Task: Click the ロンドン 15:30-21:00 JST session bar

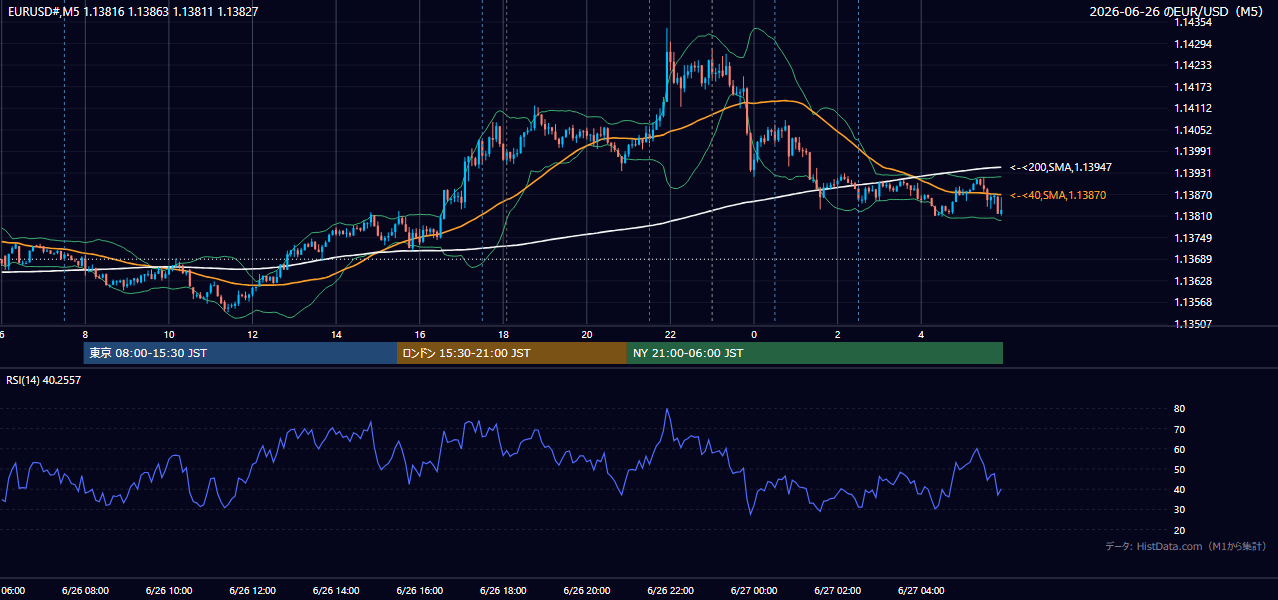Action: click(512, 353)
